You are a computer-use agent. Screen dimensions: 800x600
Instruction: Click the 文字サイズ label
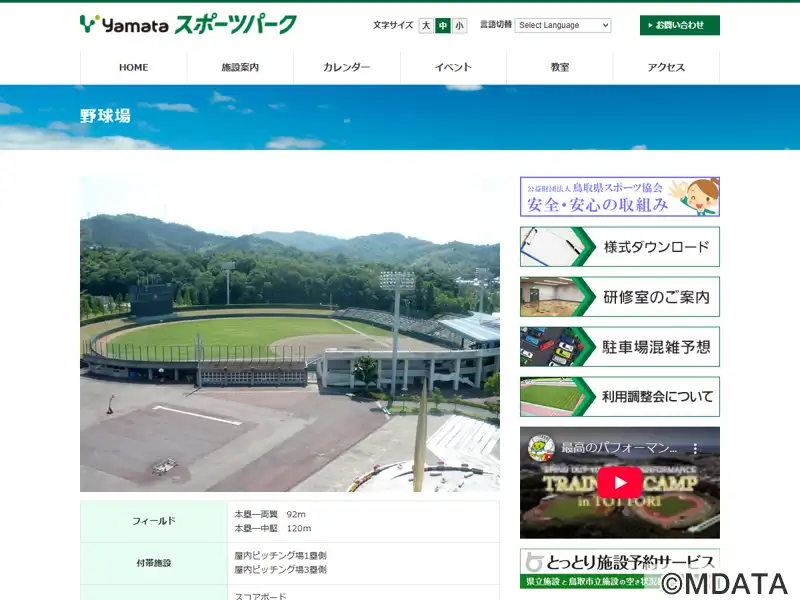coord(393,25)
